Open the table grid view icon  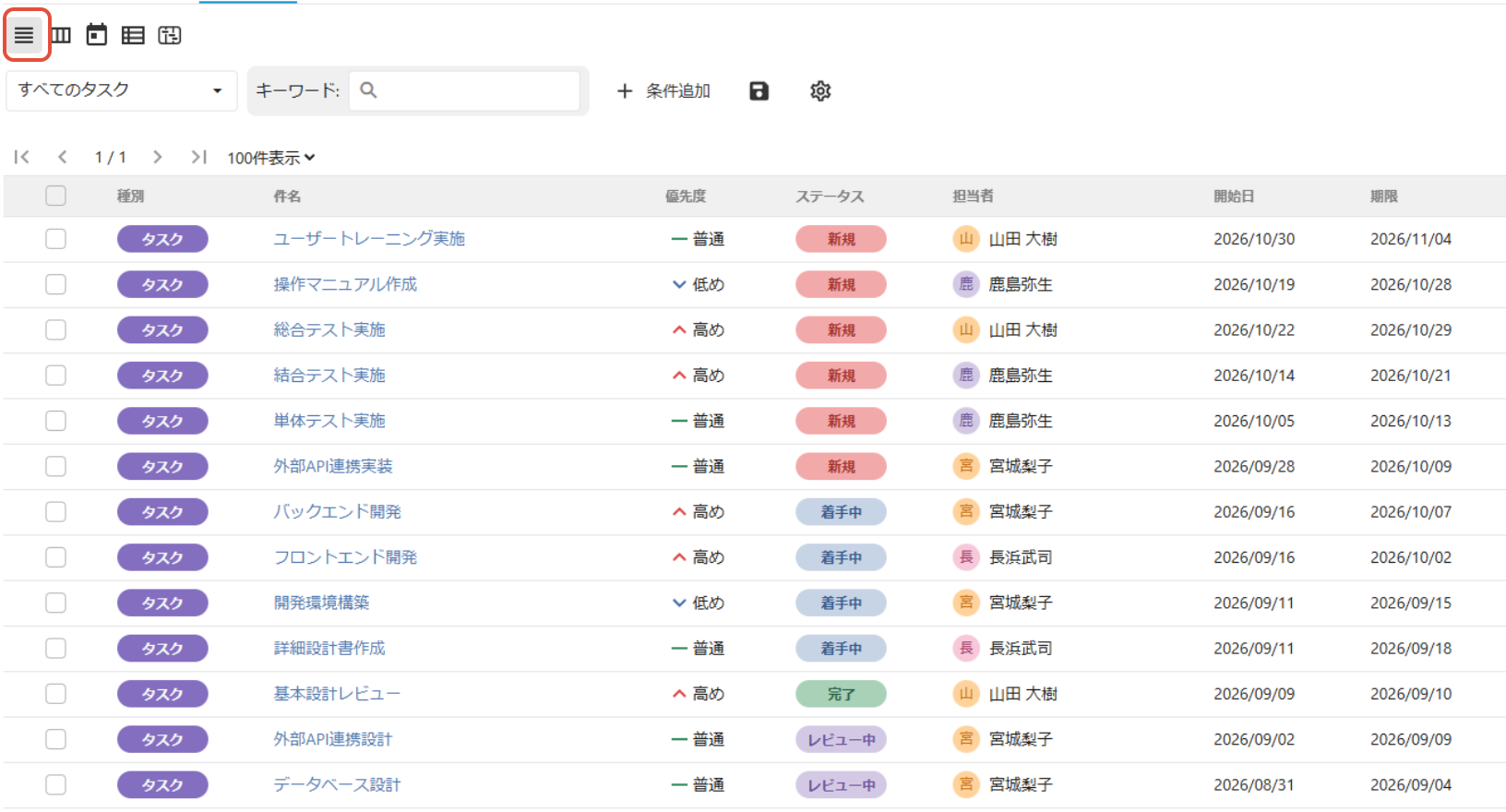coord(133,35)
